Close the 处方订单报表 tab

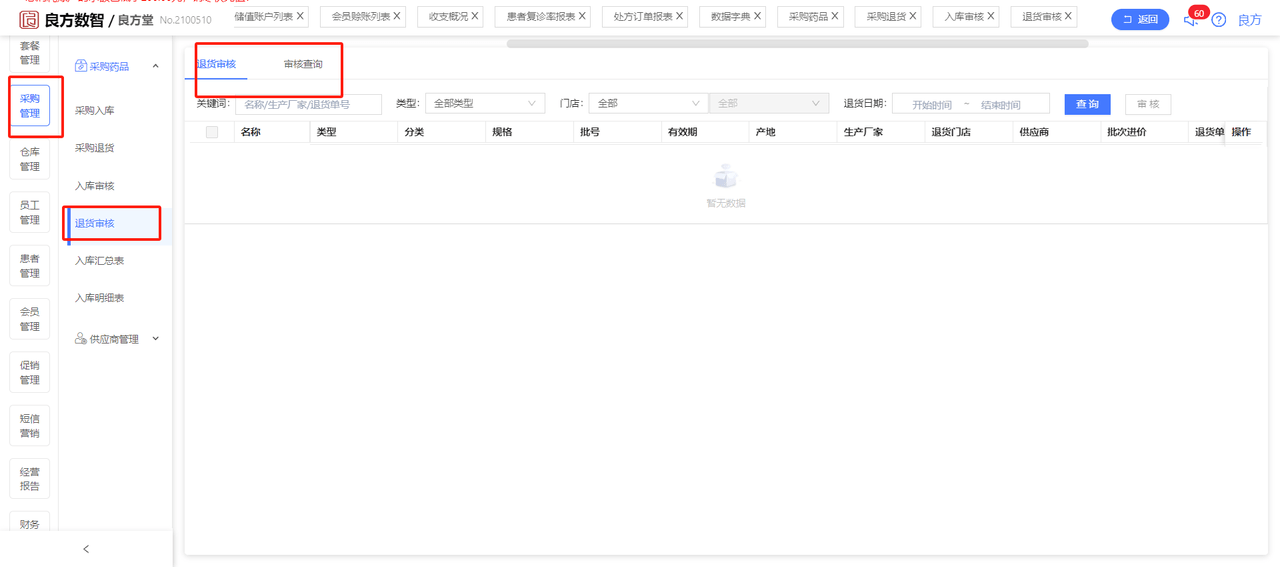[680, 16]
